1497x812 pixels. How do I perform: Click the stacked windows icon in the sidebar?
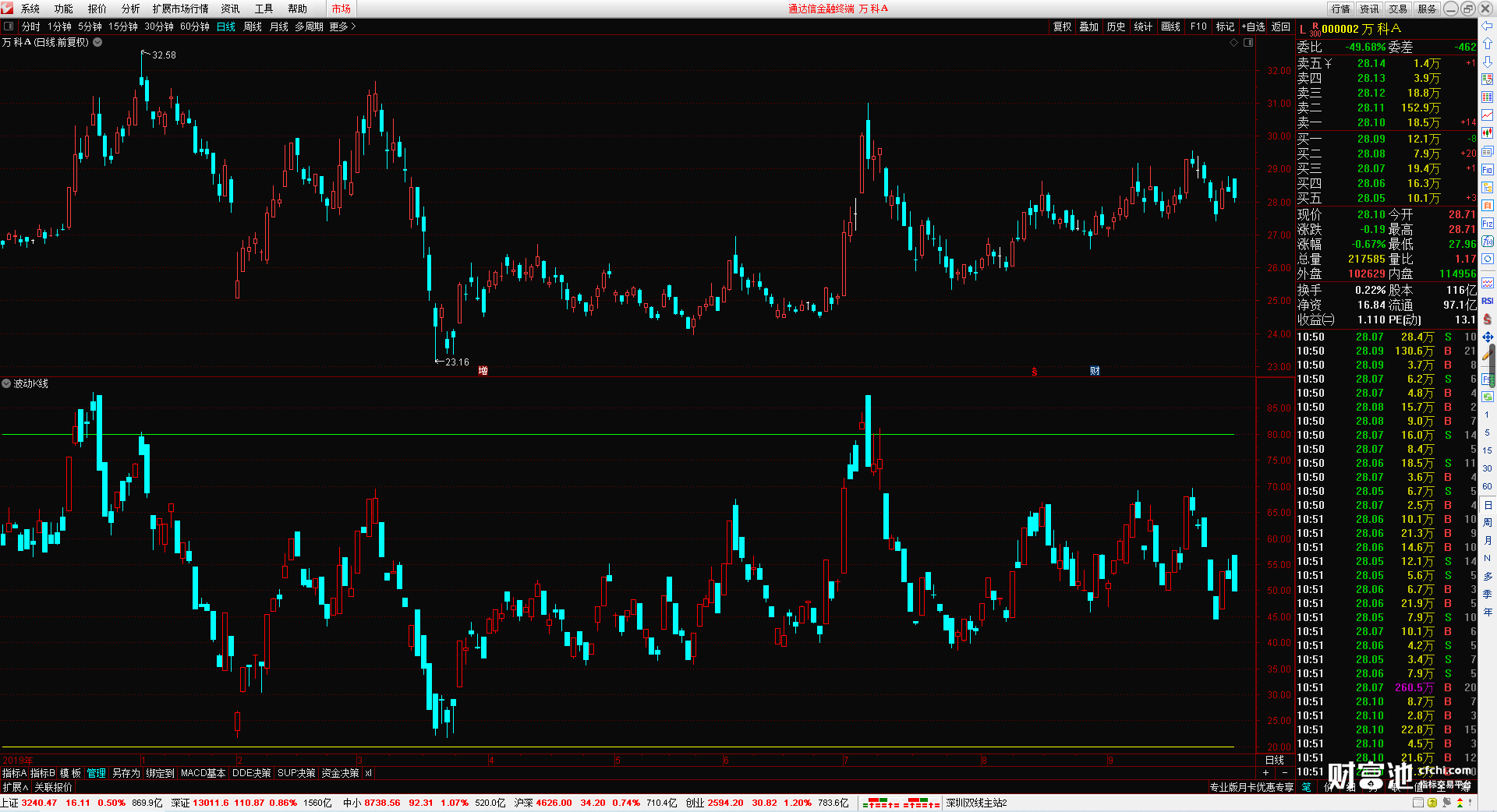tap(1487, 151)
